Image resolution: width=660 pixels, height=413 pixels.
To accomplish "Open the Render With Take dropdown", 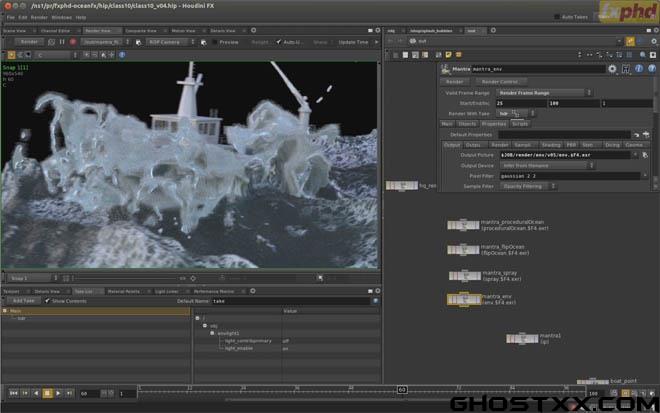I will tap(516, 113).
